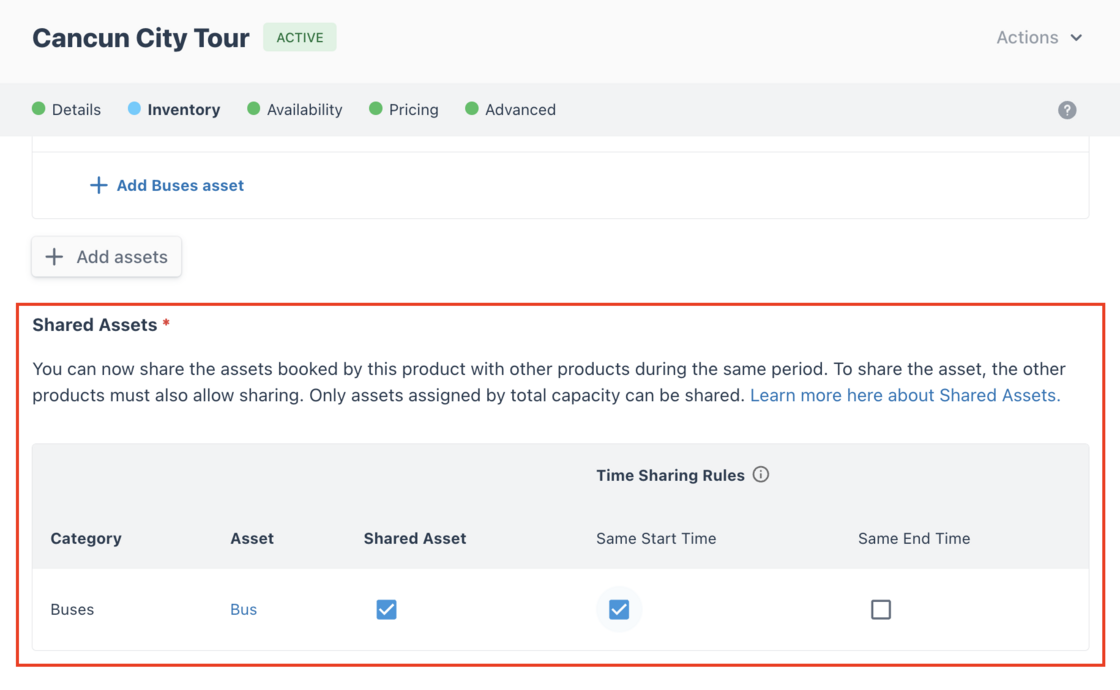Open the Availability tab
Image resolution: width=1120 pixels, height=690 pixels.
point(295,109)
